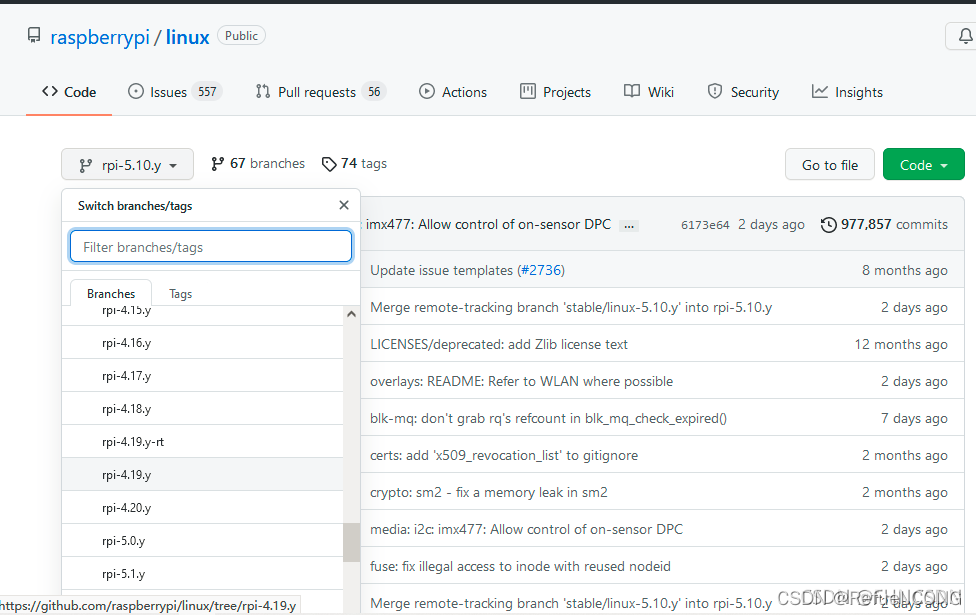Image resolution: width=976 pixels, height=615 pixels.
Task: Click 'overlays: README: Refer to WLAN' commit
Action: pos(521,381)
